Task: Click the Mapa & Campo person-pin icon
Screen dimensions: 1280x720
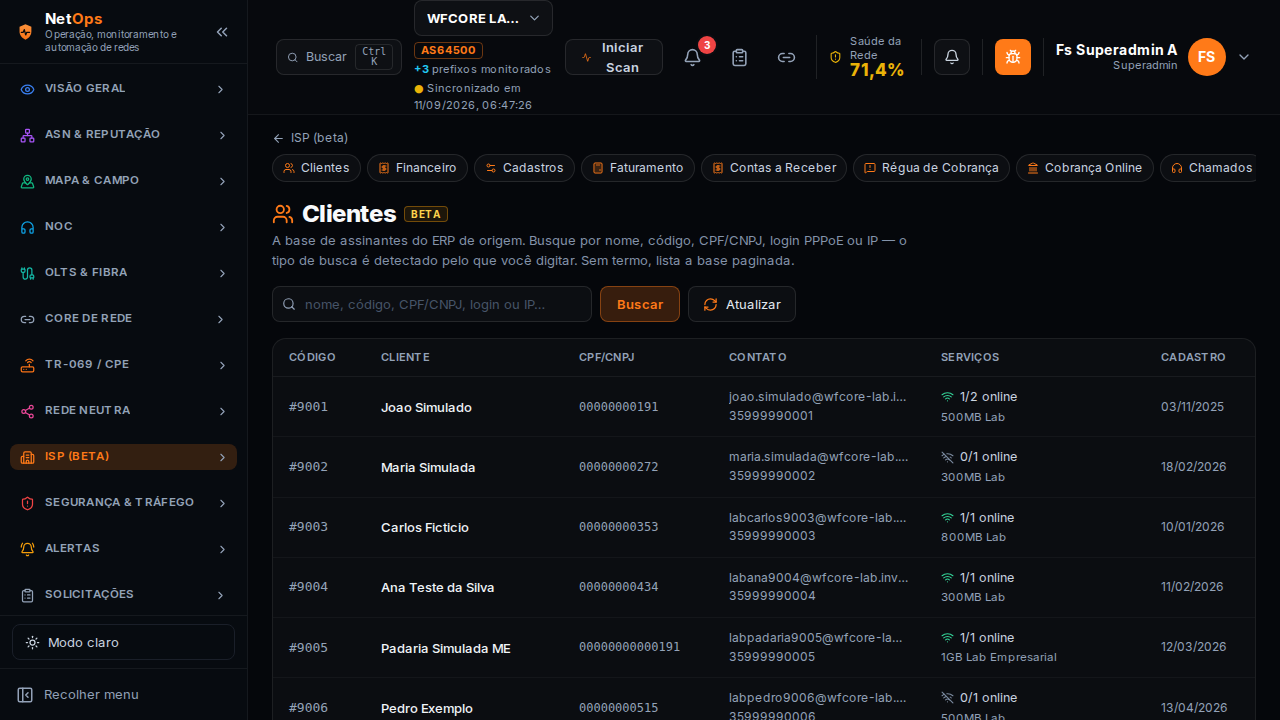Action: coord(28,181)
